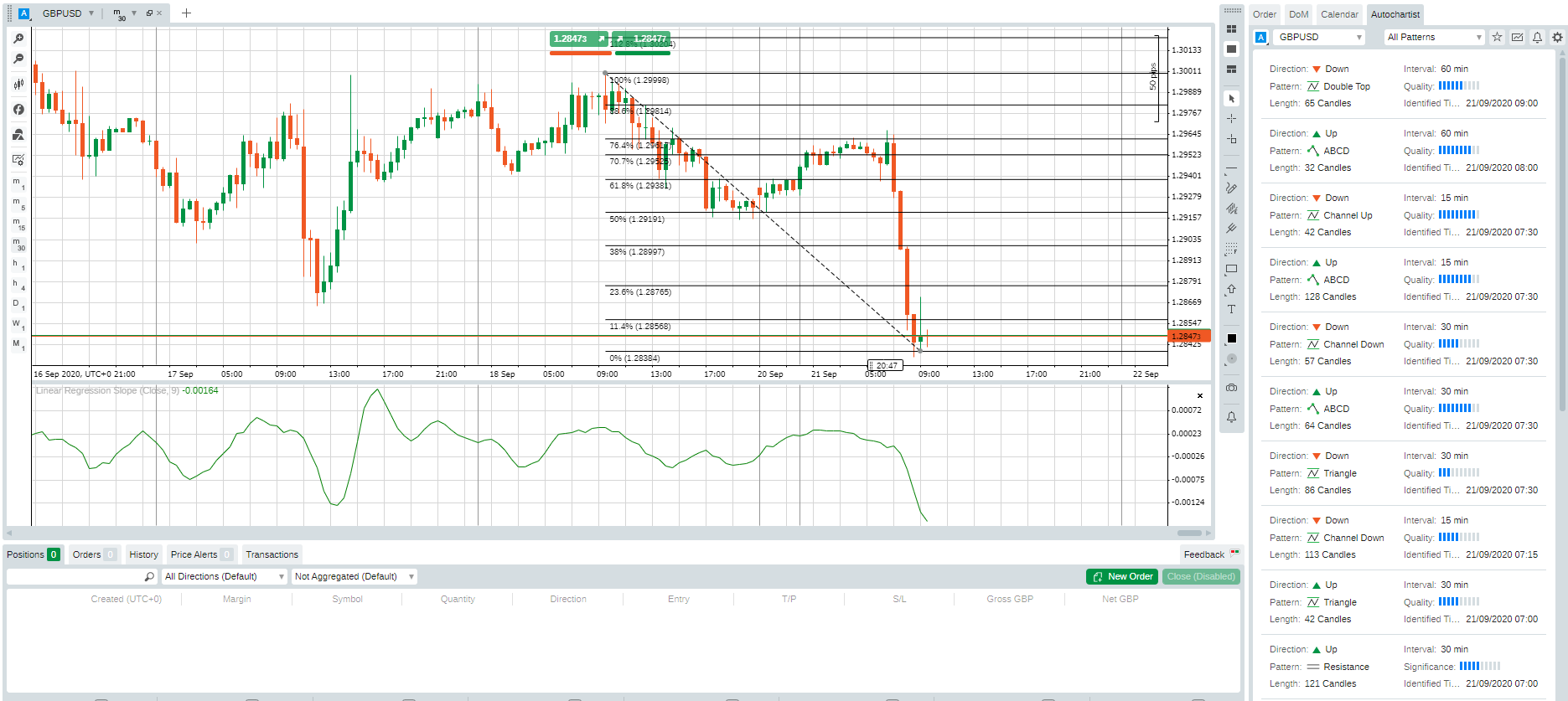
Task: Select the m30 timeframe button
Action: [18, 244]
